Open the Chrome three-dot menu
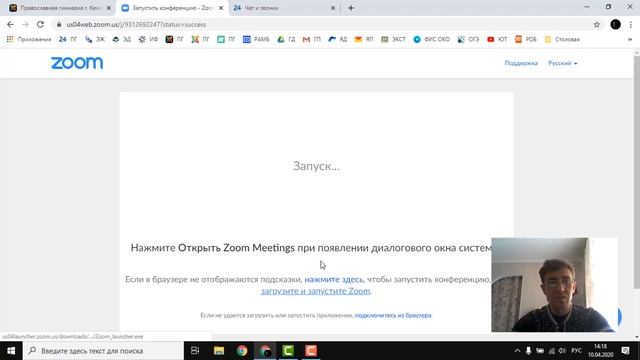Viewport: 640px width, 360px height. 631,24
